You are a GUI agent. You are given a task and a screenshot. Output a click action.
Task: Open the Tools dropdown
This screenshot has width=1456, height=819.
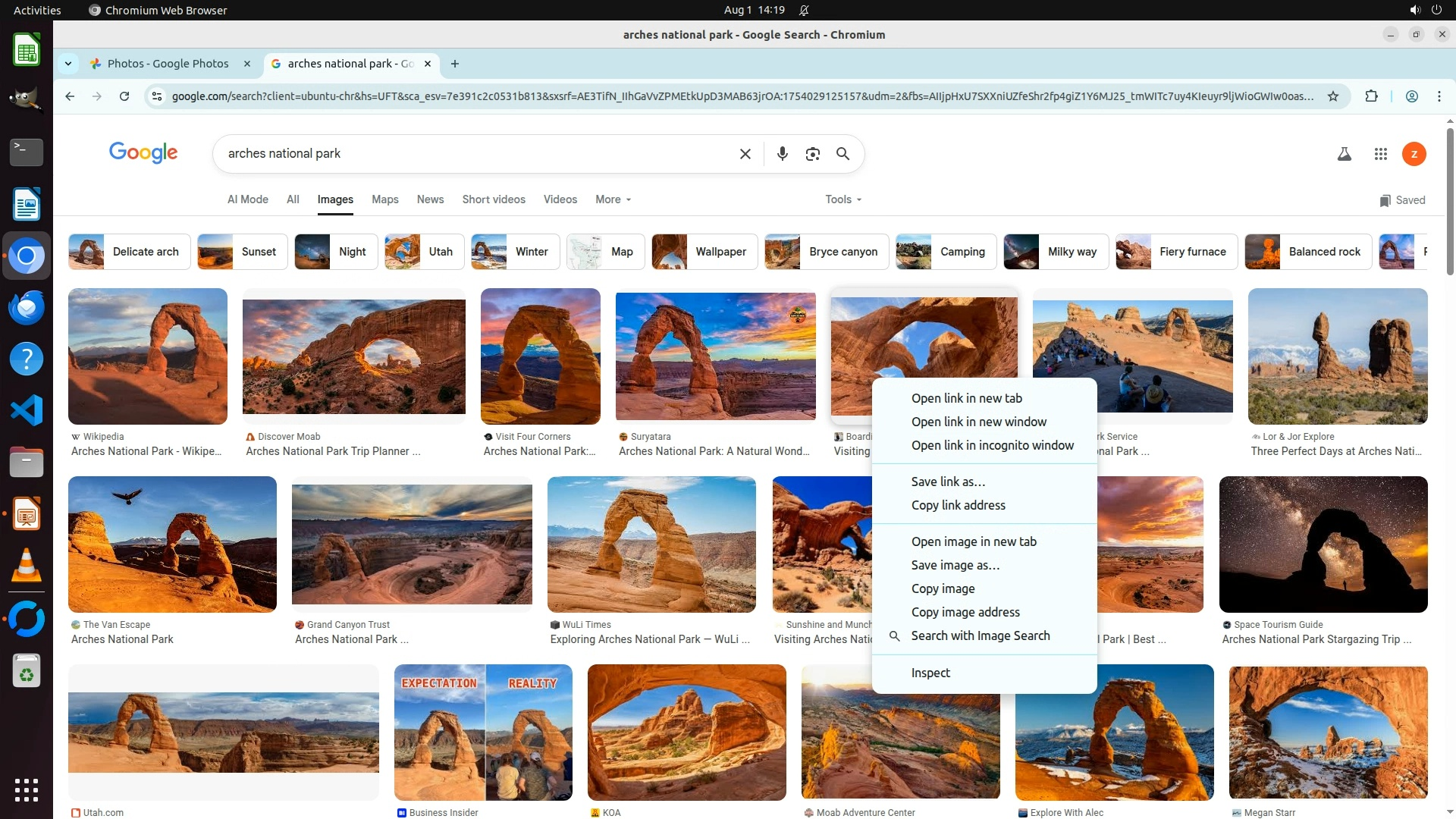click(x=843, y=199)
